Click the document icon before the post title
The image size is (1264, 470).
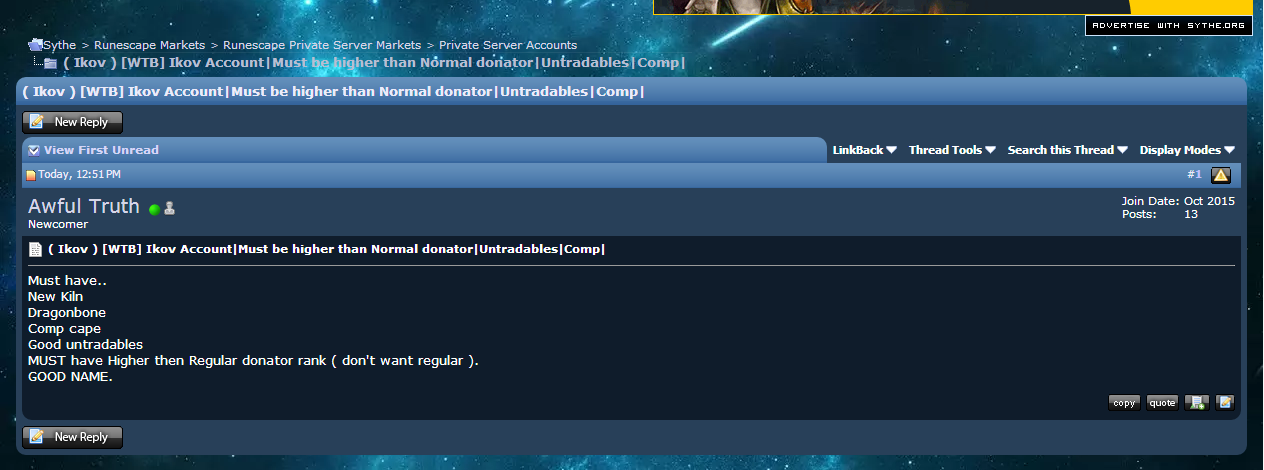pyautogui.click(x=35, y=249)
